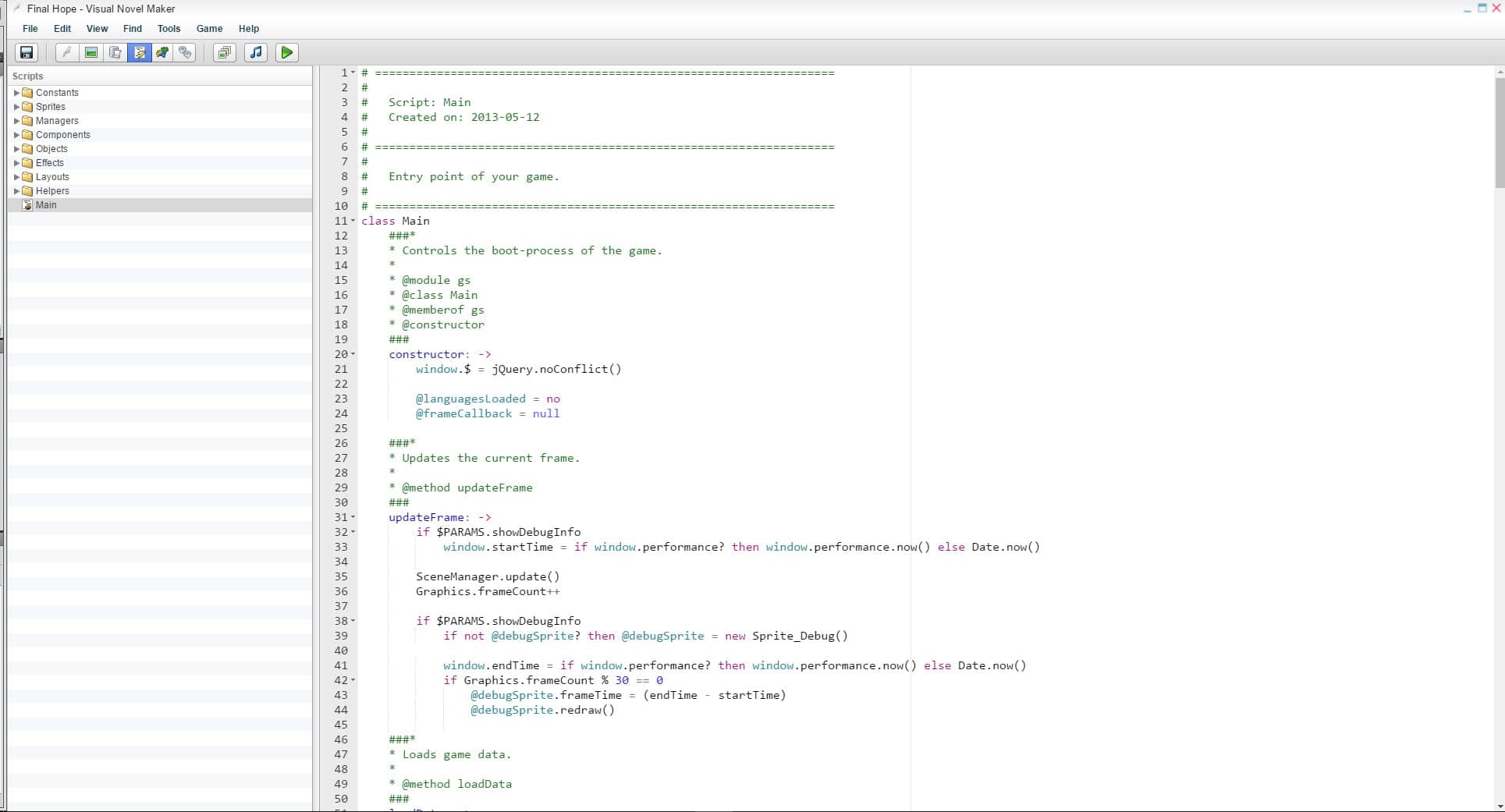Click the 'class Main' code line
Screen dimensions: 1505x812
click(x=396, y=221)
